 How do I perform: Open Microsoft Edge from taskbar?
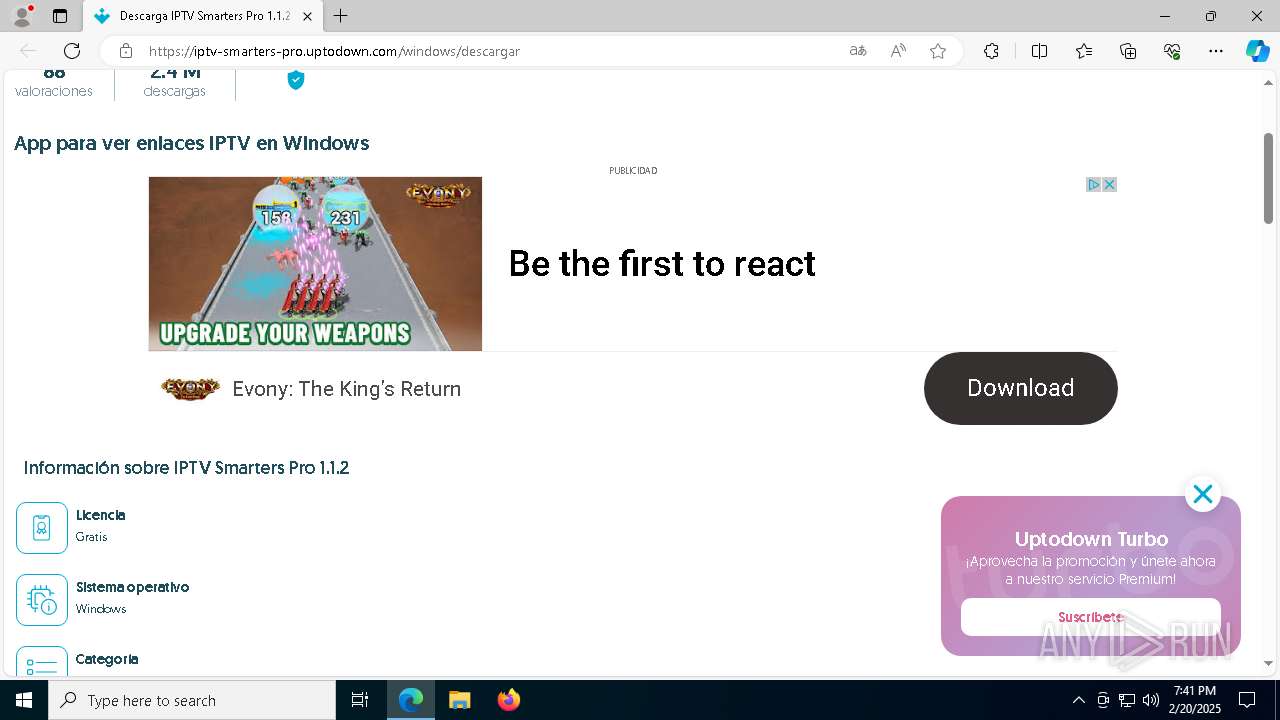pos(411,700)
